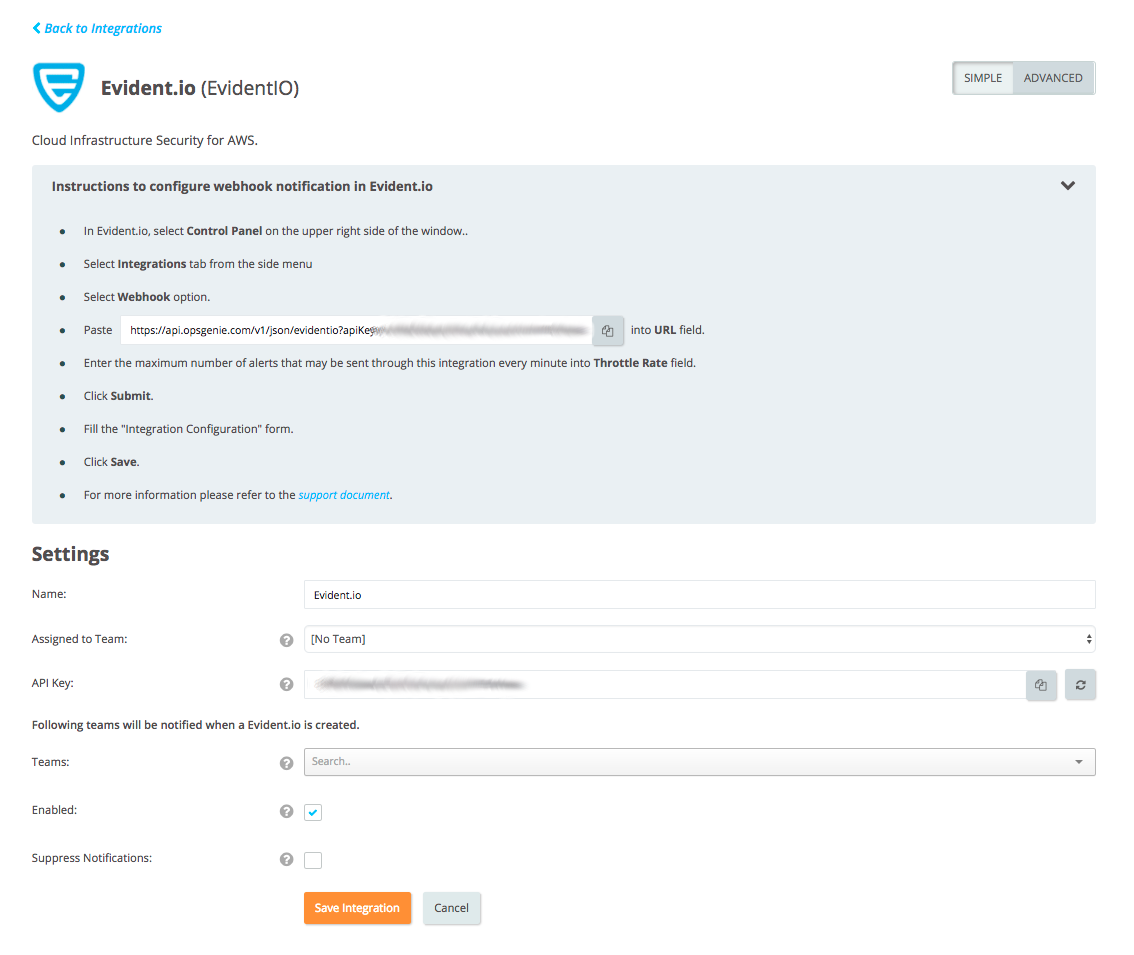This screenshot has width=1134, height=955.
Task: Click the Control Panel instruction line
Action: (x=276, y=231)
